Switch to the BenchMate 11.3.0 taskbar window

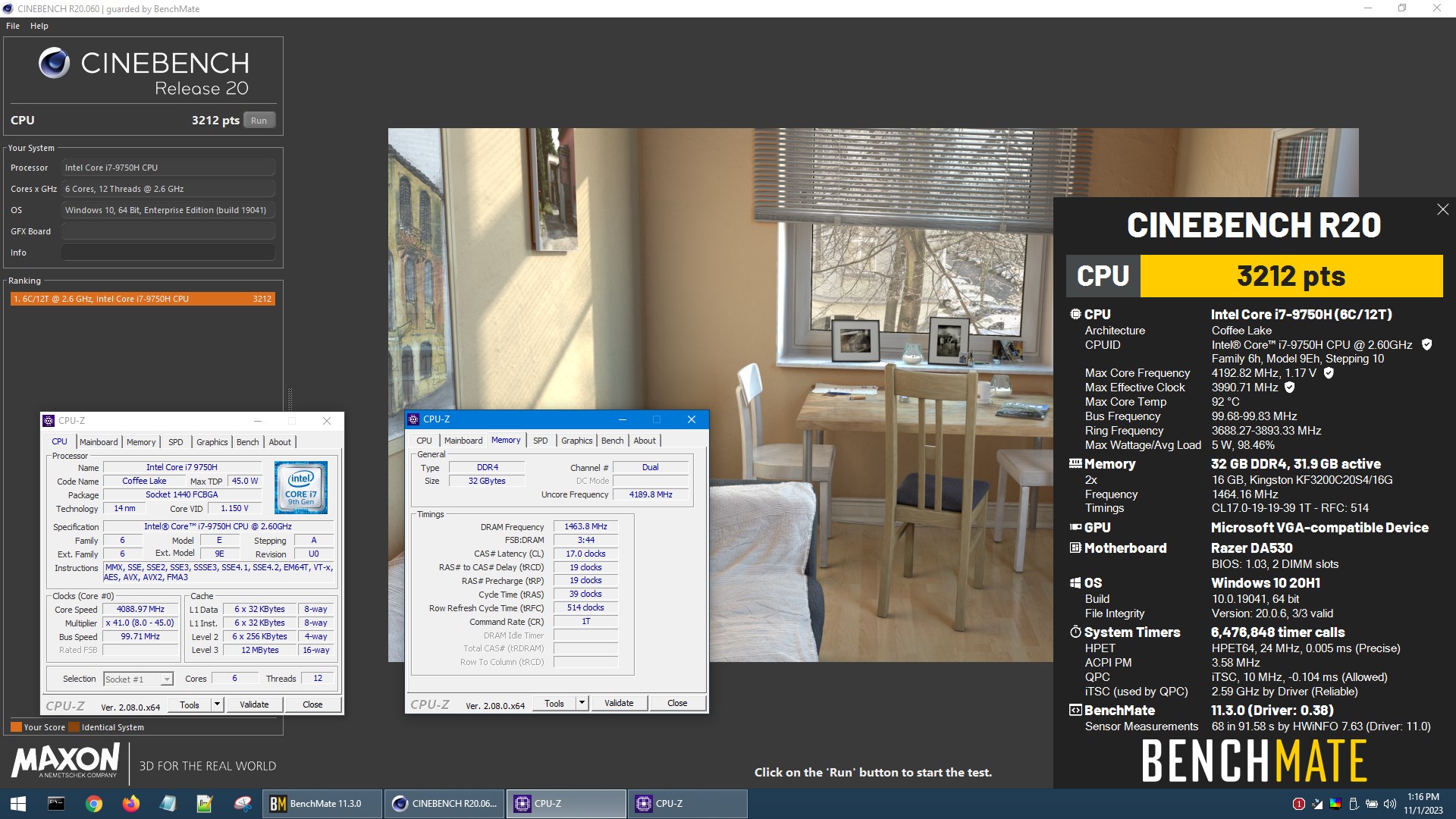point(322,804)
